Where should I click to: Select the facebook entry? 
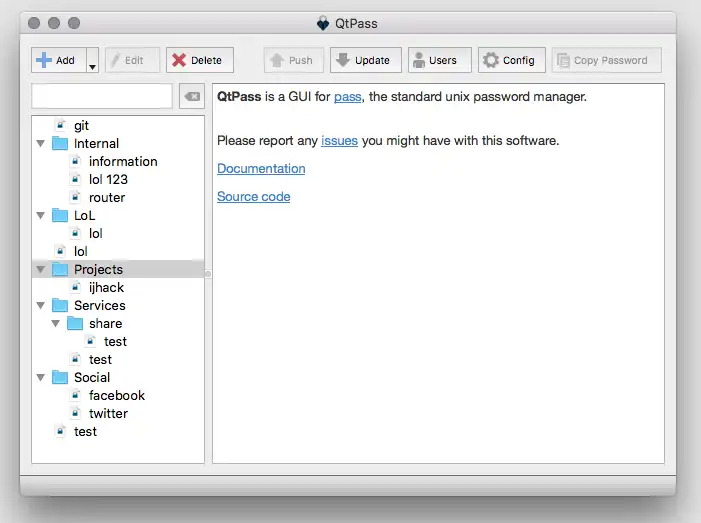click(118, 395)
